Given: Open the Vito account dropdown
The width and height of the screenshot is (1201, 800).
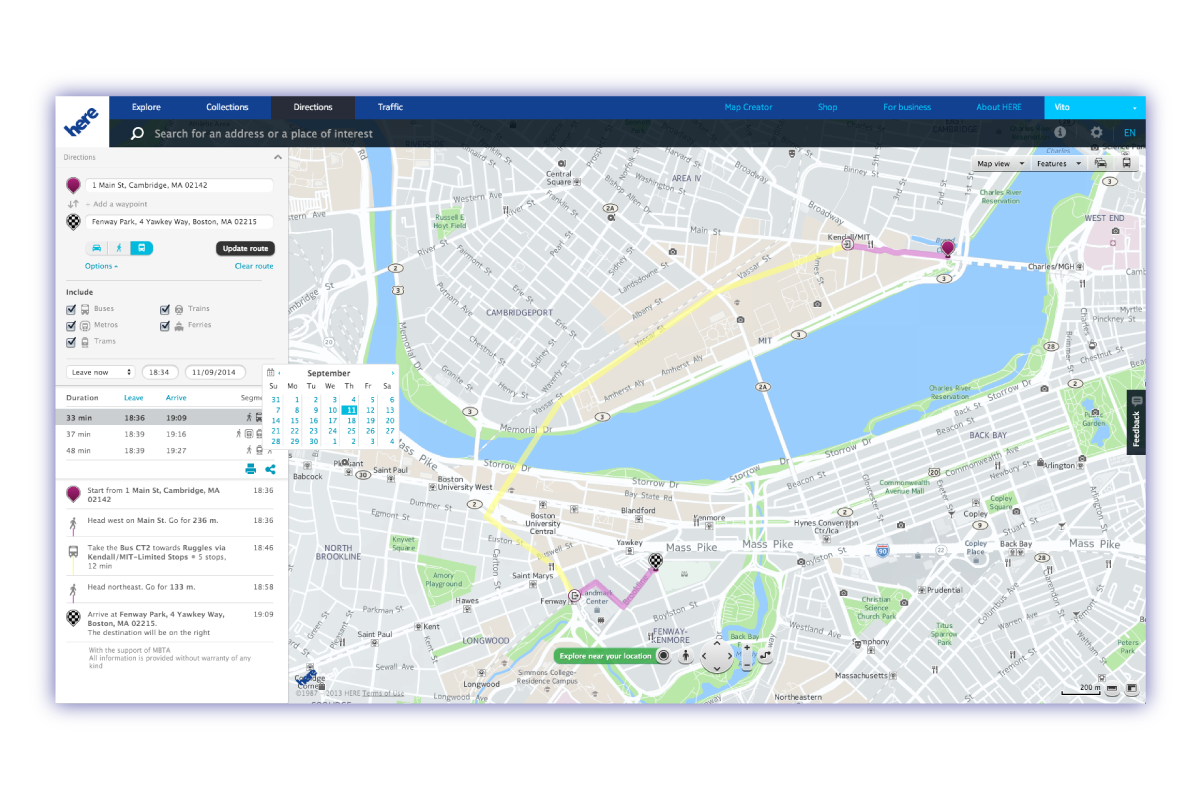Looking at the screenshot, I should pyautogui.click(x=1095, y=107).
